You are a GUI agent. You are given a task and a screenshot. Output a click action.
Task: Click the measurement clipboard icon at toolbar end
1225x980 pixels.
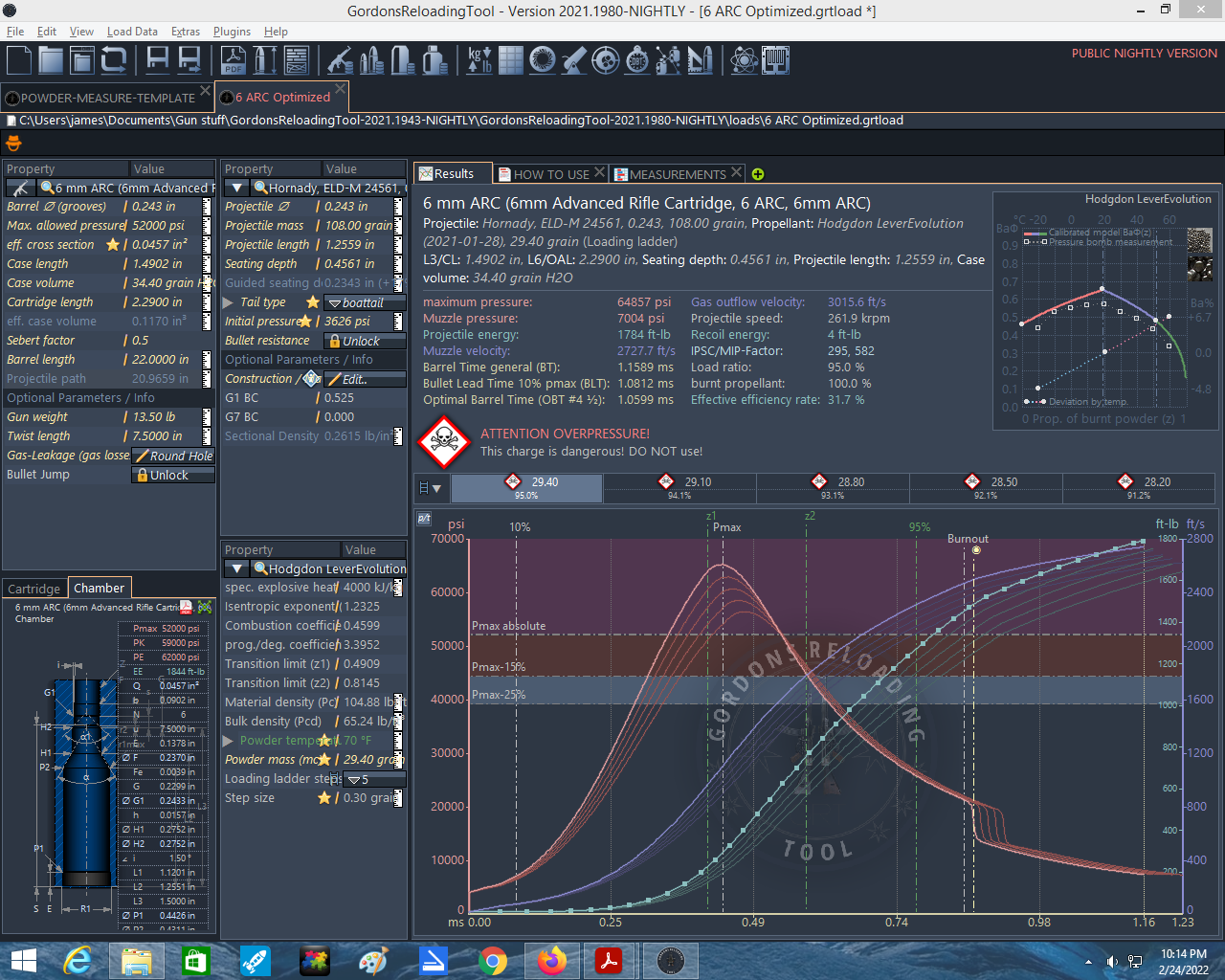(x=775, y=60)
